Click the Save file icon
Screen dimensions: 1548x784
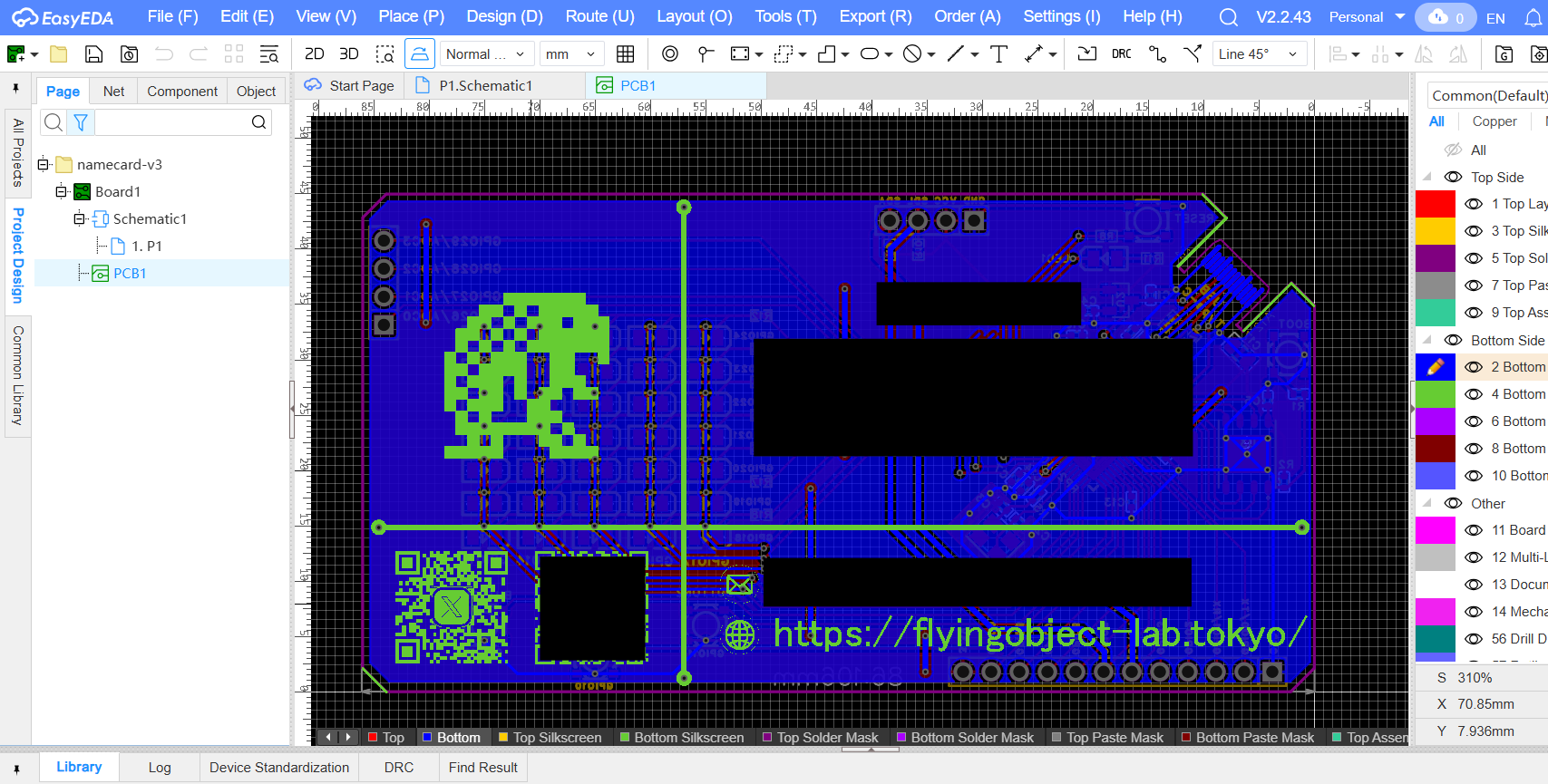pyautogui.click(x=93, y=54)
